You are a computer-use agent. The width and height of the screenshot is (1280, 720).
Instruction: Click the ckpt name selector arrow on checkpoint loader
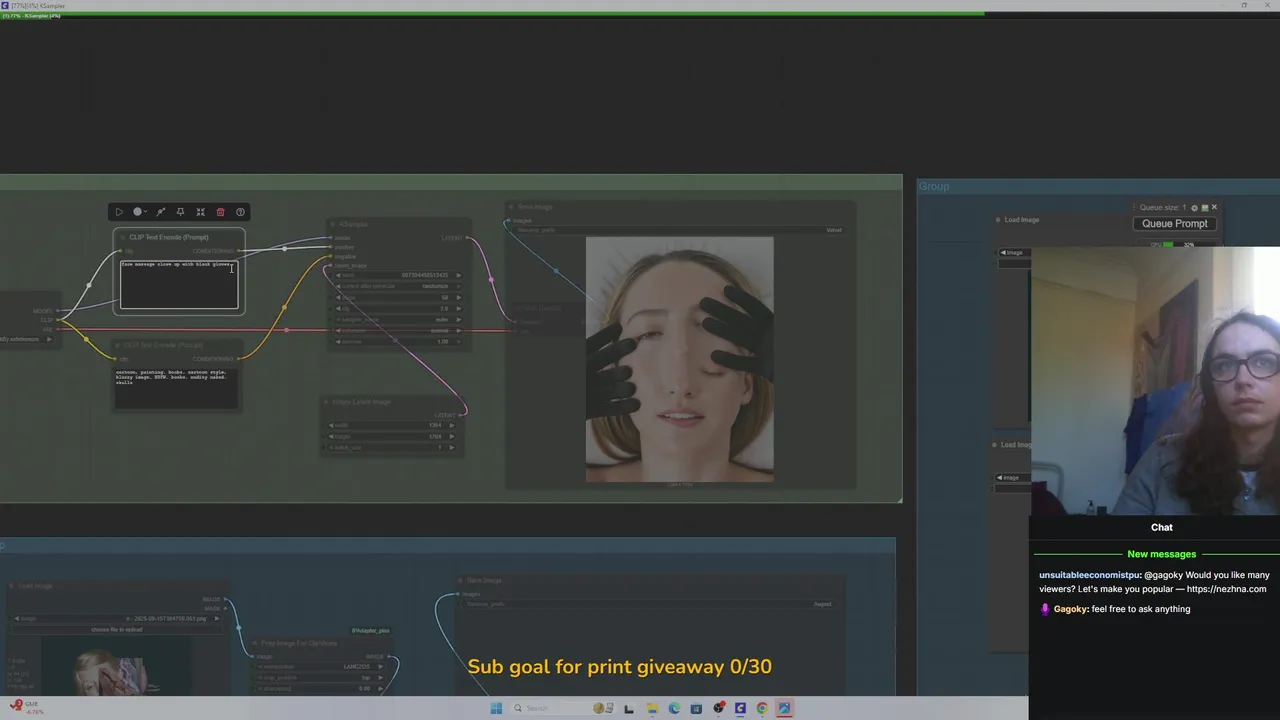pos(49,339)
